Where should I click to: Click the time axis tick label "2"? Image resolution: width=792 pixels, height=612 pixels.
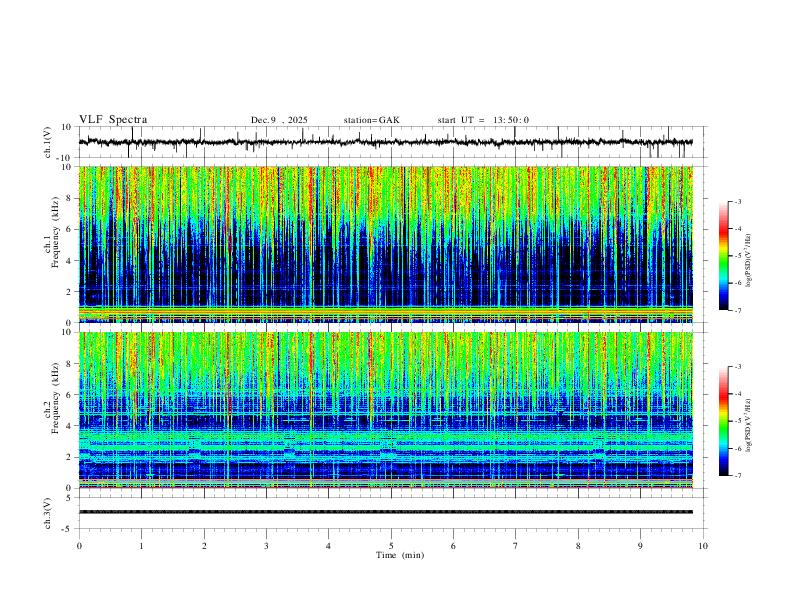coord(204,546)
